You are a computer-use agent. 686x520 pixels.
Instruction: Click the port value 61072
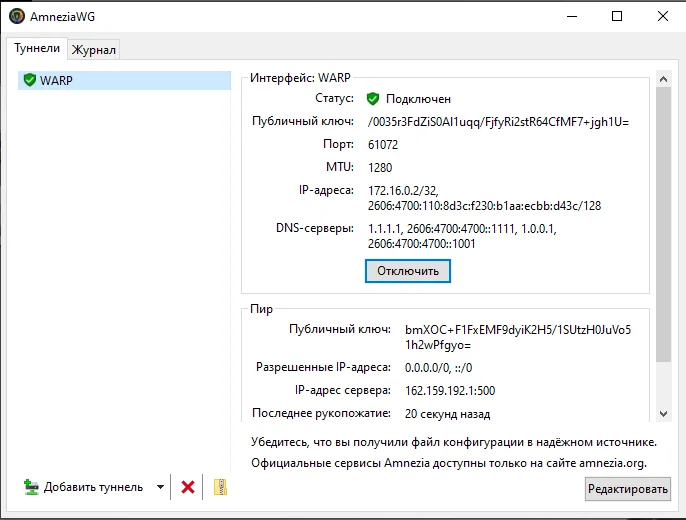tap(383, 145)
